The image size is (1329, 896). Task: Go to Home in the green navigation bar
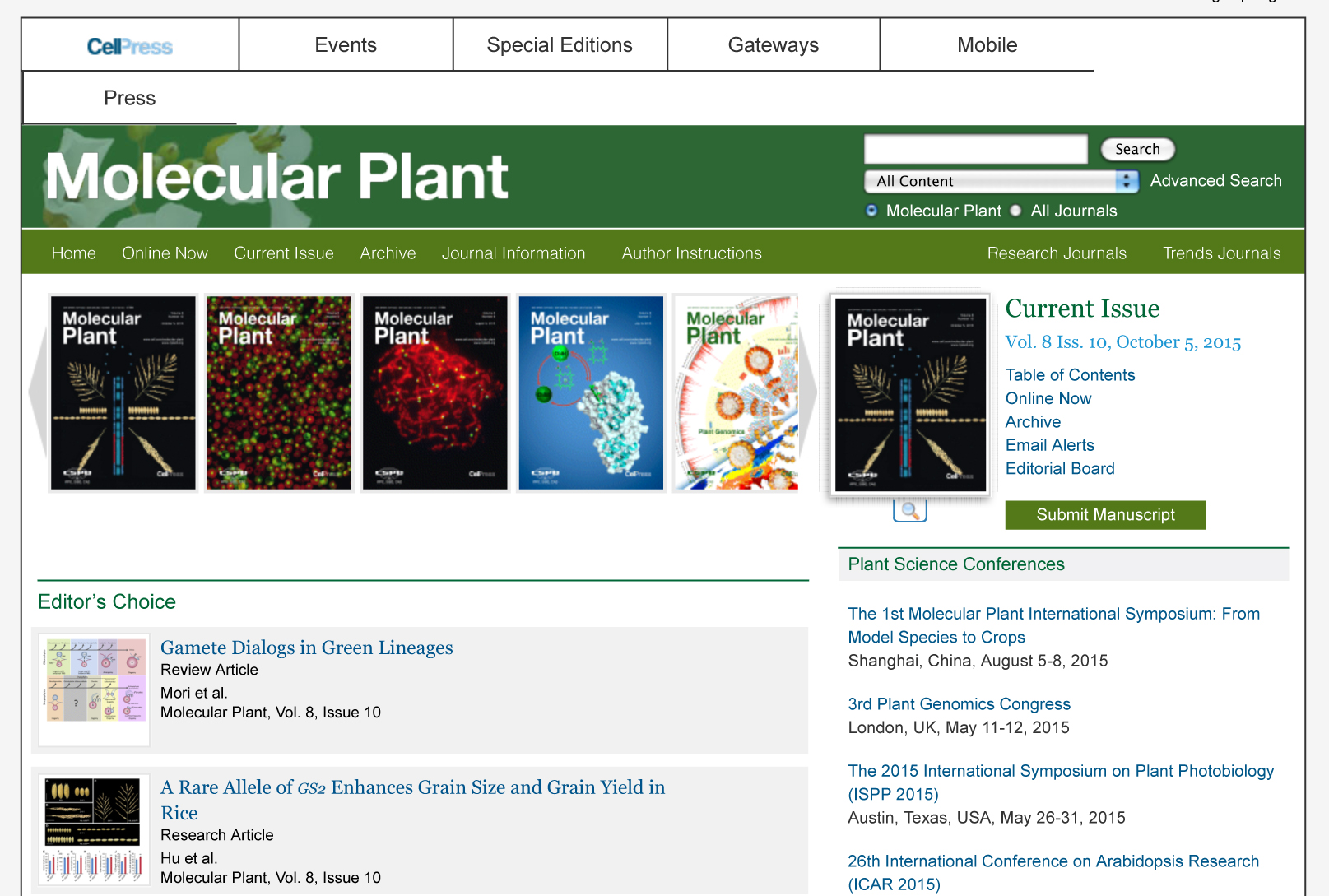[73, 253]
